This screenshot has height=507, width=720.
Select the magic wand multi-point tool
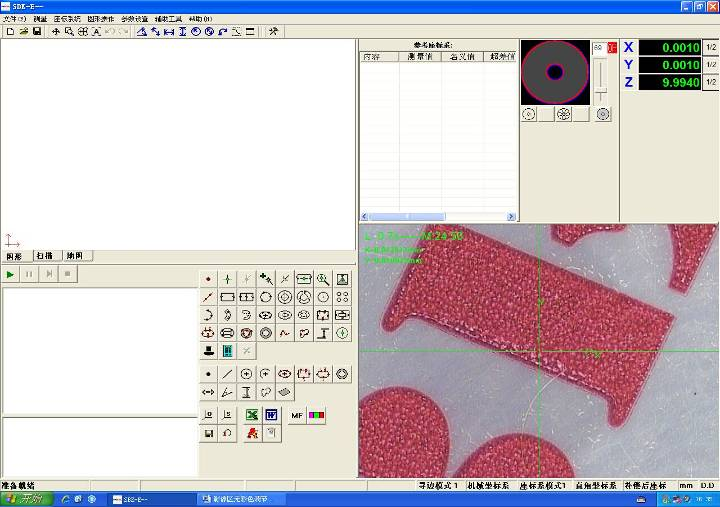click(x=266, y=279)
